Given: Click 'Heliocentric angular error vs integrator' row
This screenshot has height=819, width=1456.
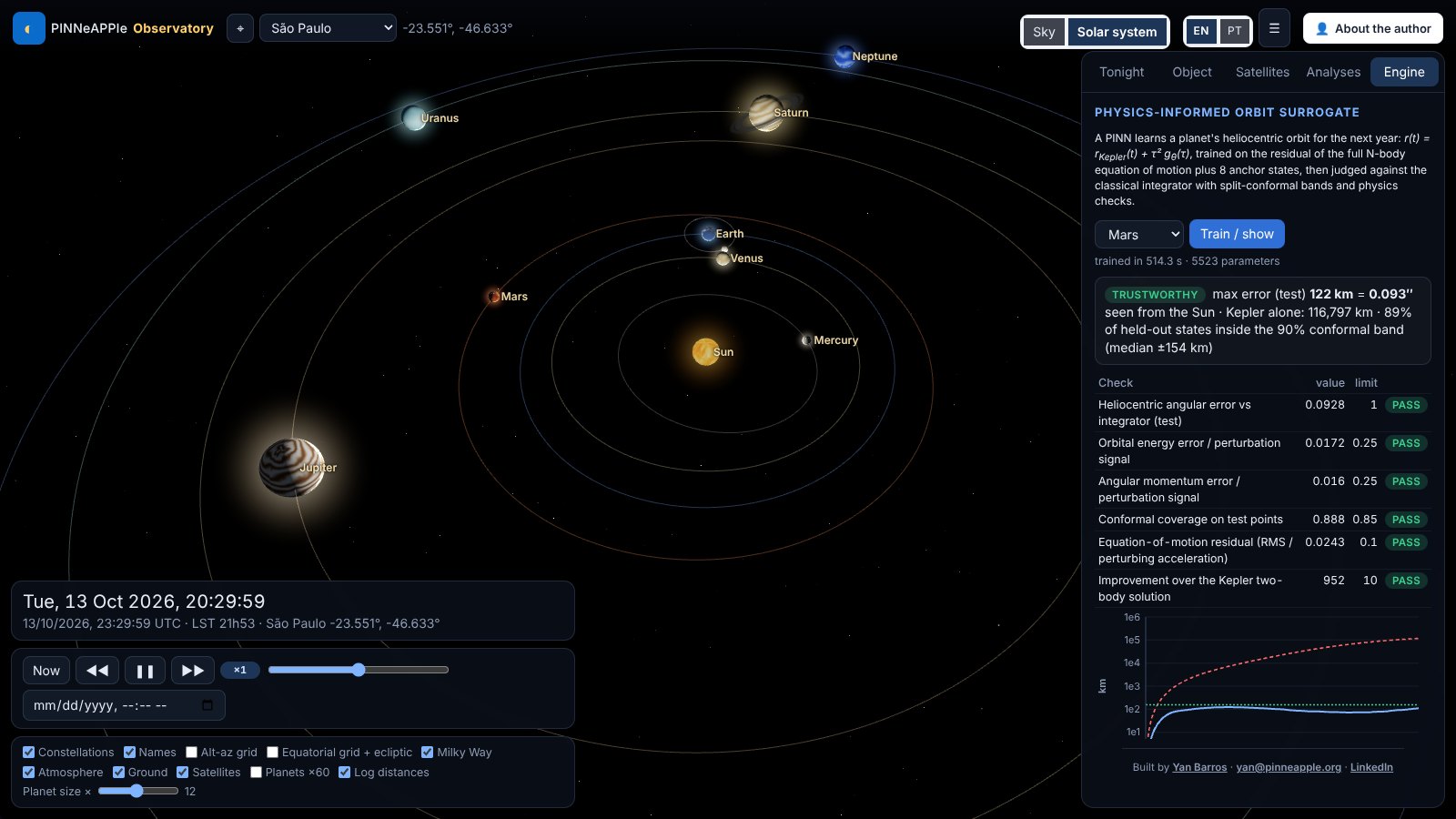Looking at the screenshot, I should point(1262,413).
